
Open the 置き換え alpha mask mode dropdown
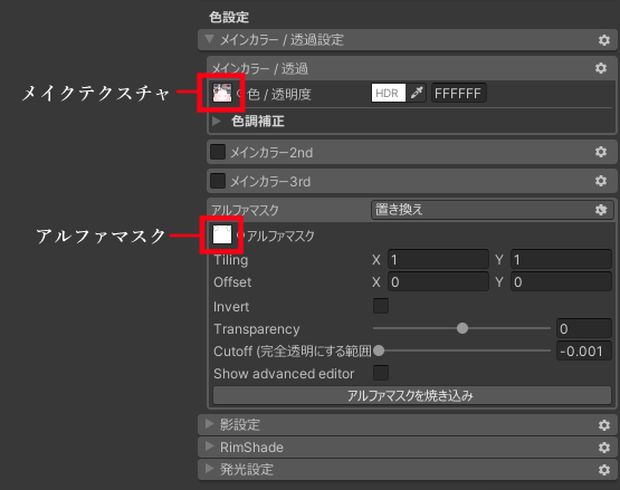pyautogui.click(x=492, y=210)
